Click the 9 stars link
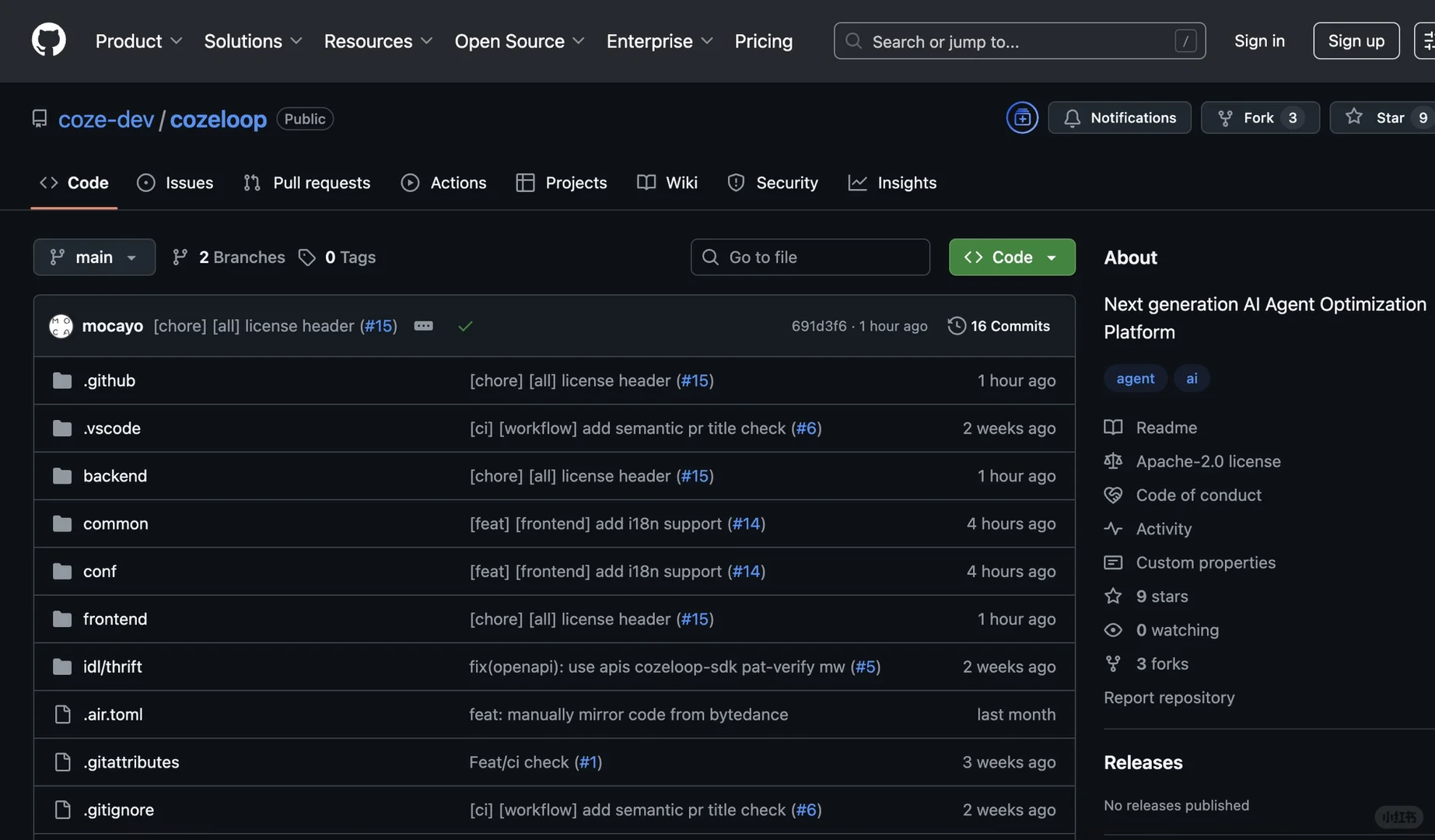Image resolution: width=1435 pixels, height=840 pixels. click(x=1162, y=596)
